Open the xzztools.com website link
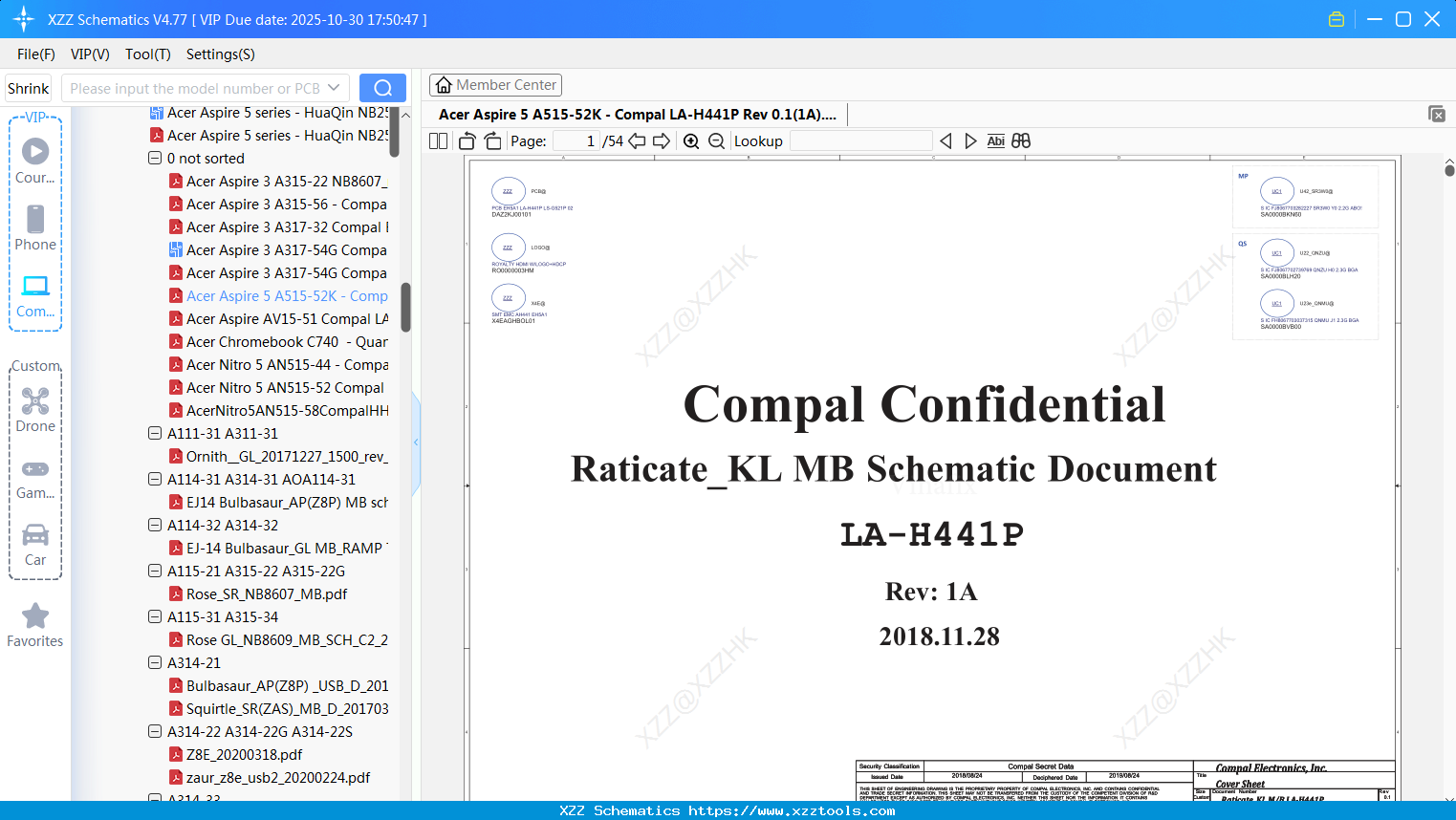The image size is (1456, 820). tap(792, 810)
